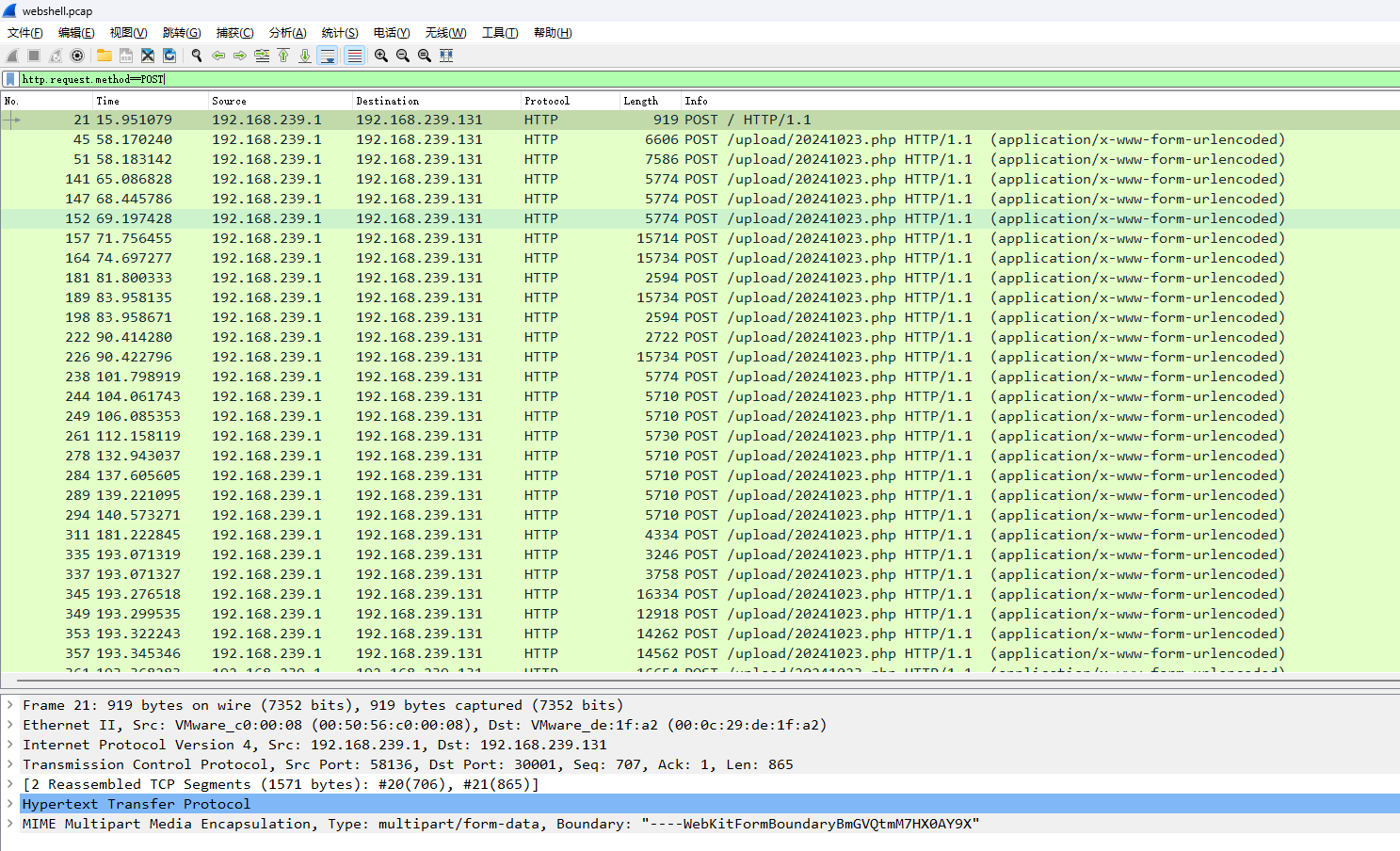Save the capture file icon
This screenshot has width=1400, height=851.
coord(126,56)
